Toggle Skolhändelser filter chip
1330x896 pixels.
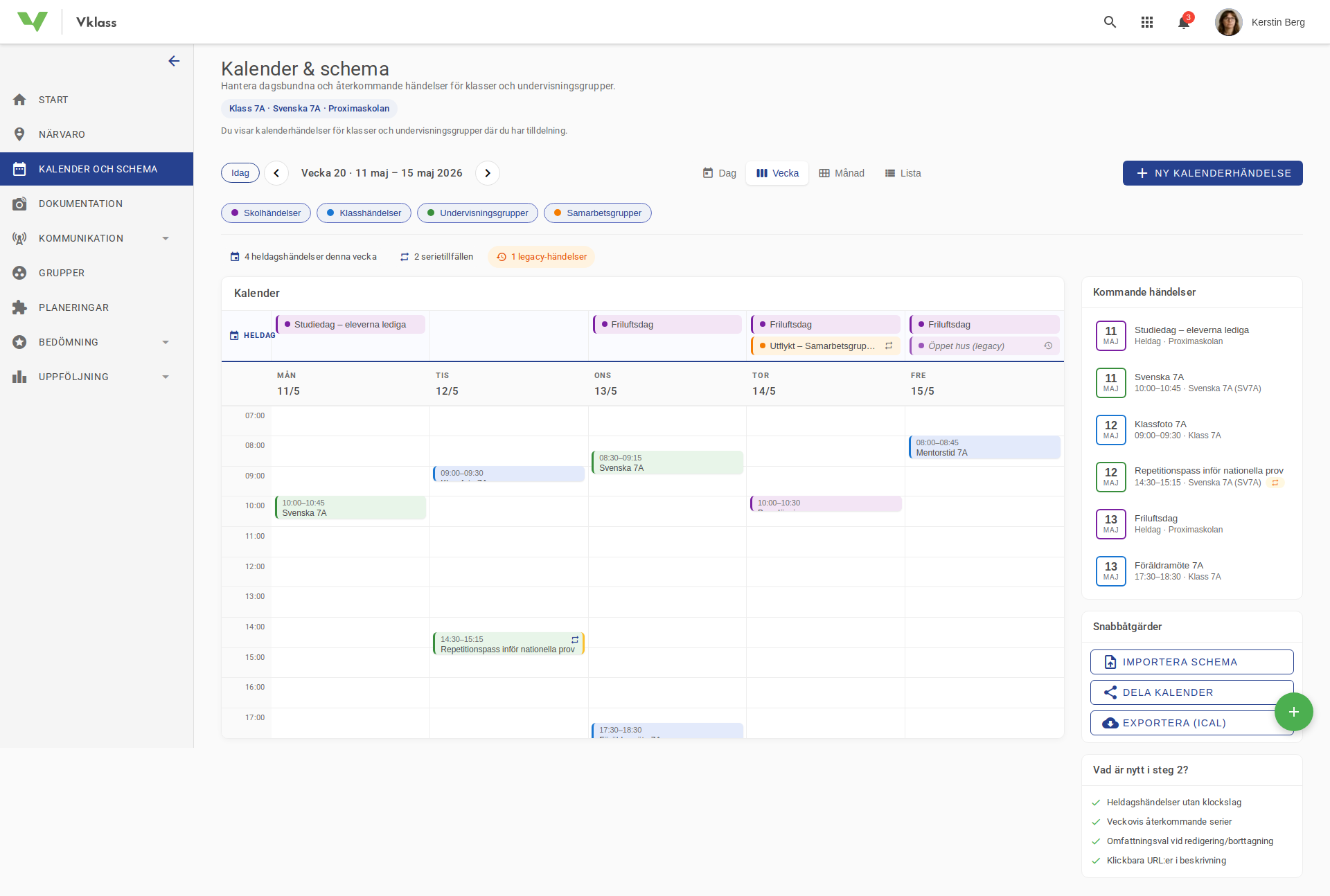265,213
